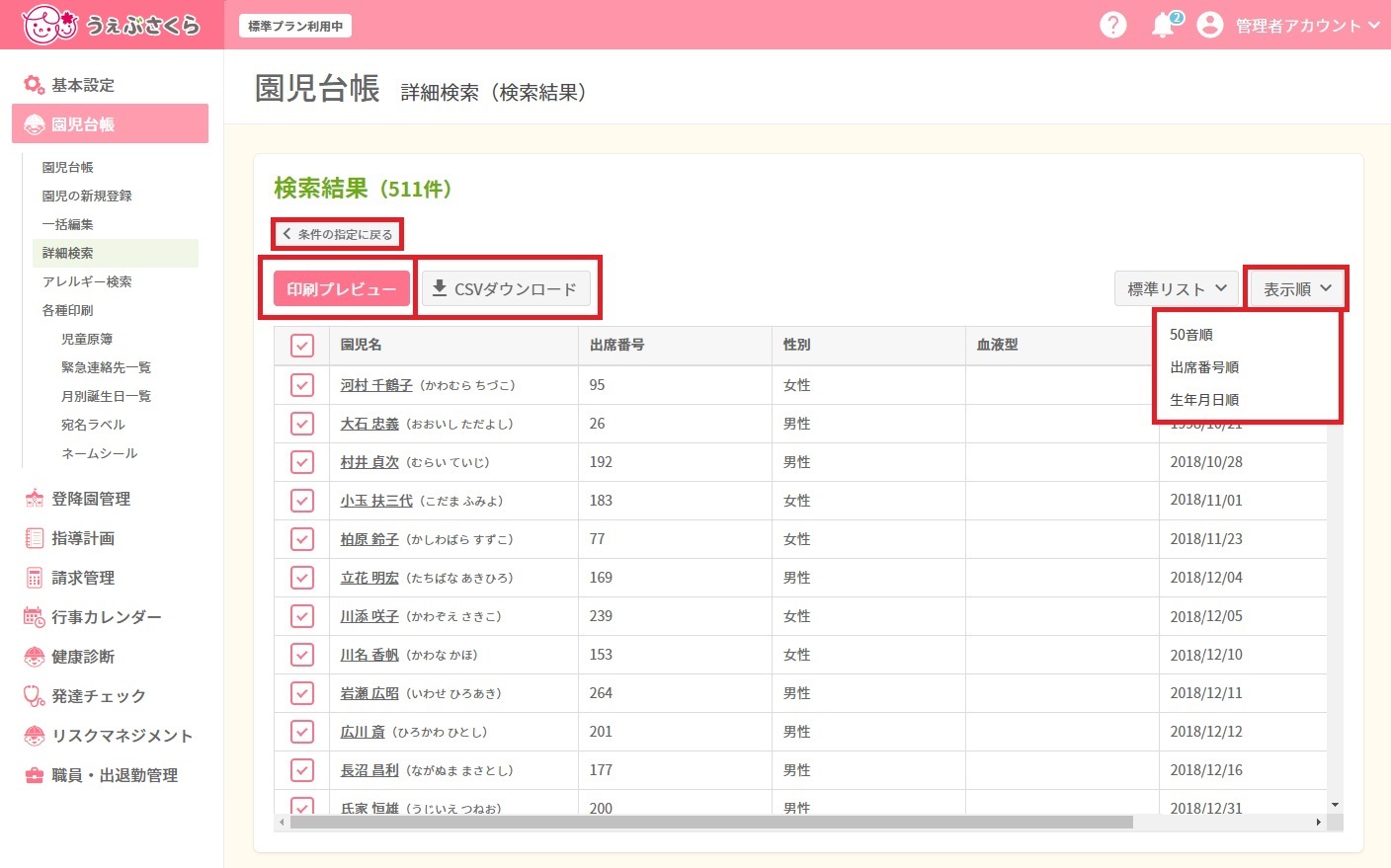
Task: Uncheck the checkbox for 川添 咲子
Action: pos(302,616)
